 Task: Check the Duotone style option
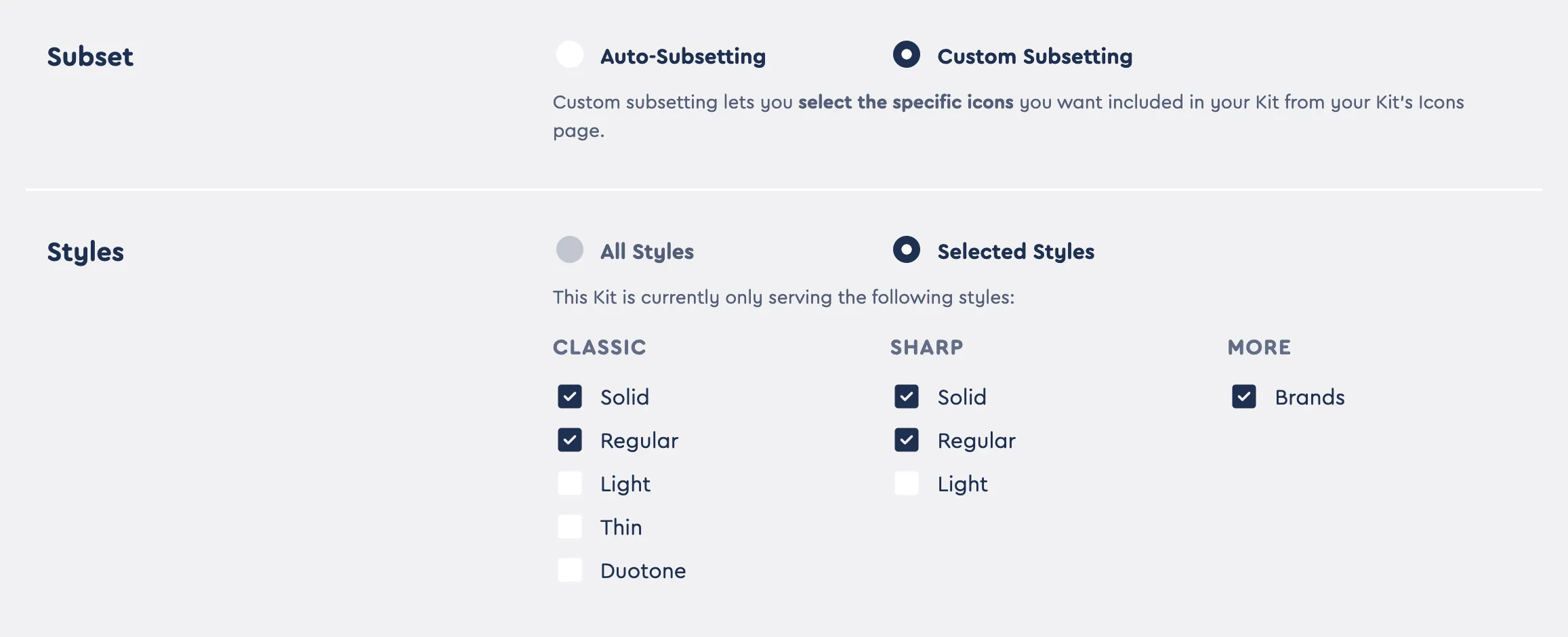click(570, 570)
